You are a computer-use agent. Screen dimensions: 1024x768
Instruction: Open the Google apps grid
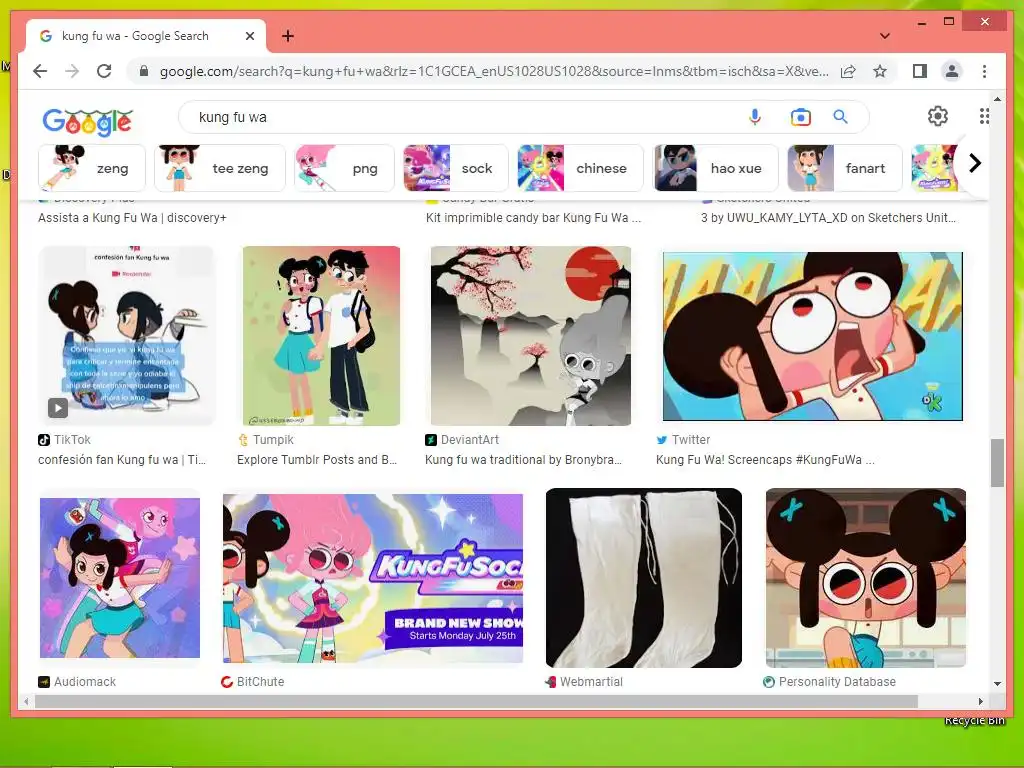(x=984, y=116)
